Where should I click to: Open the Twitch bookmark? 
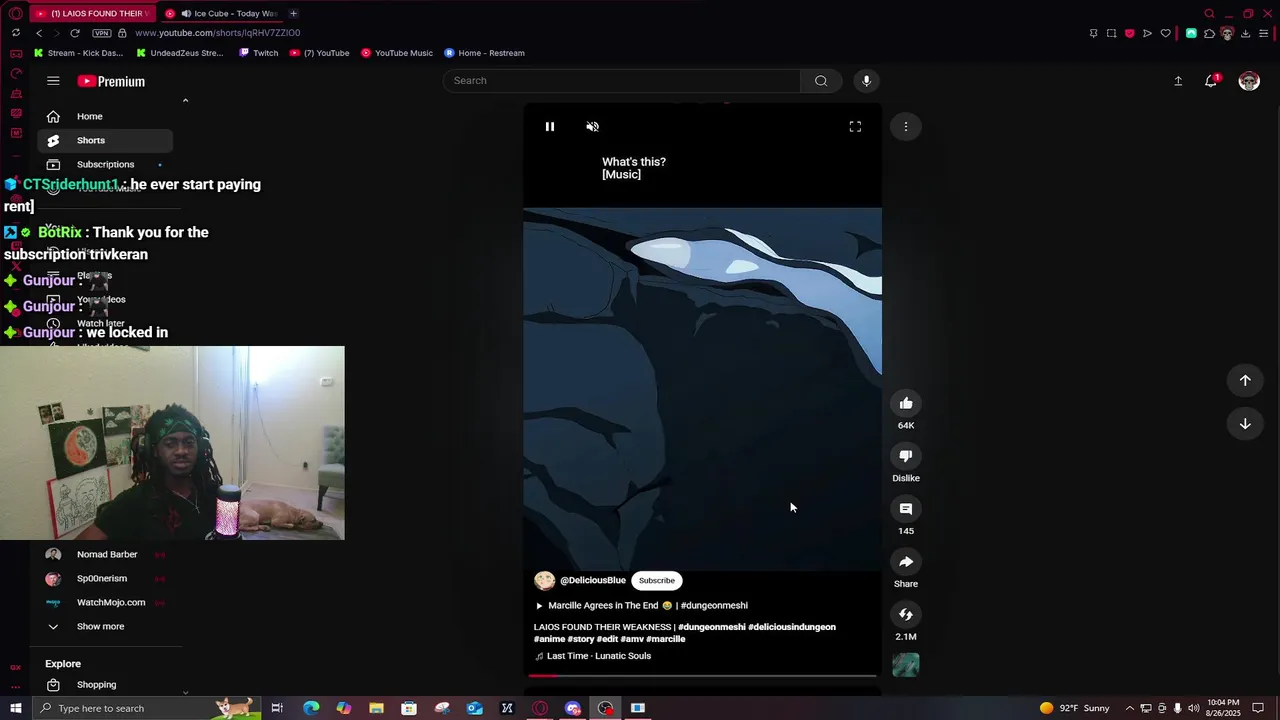(x=259, y=53)
